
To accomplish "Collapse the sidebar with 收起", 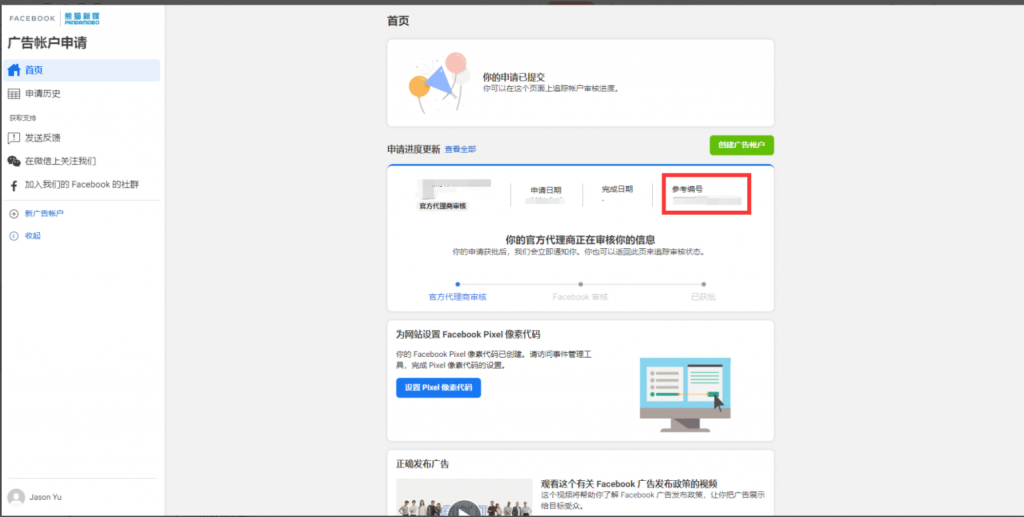I will [33, 236].
